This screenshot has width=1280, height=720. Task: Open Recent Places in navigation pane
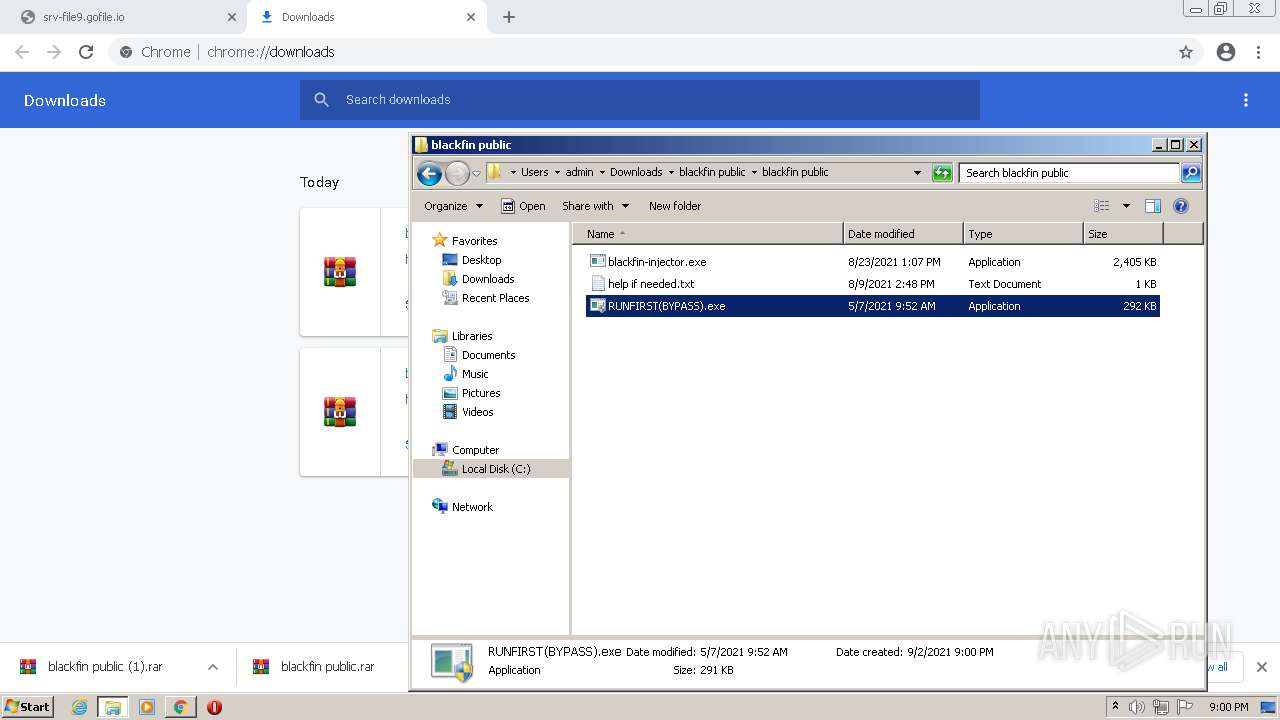coord(495,298)
